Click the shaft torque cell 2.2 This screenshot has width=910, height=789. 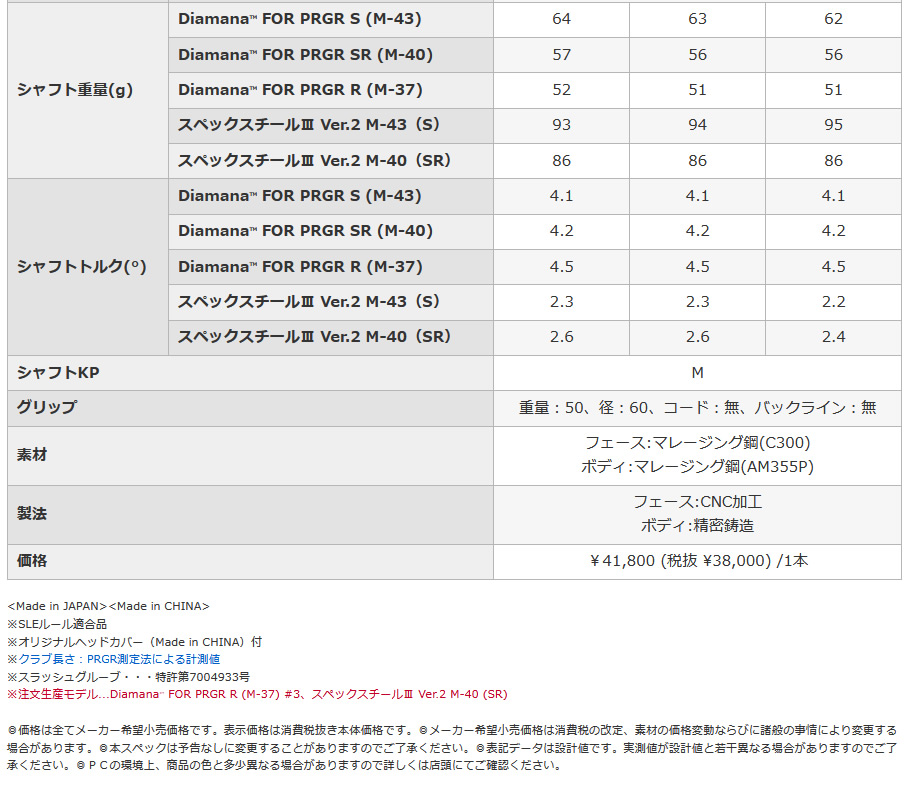coord(833,302)
